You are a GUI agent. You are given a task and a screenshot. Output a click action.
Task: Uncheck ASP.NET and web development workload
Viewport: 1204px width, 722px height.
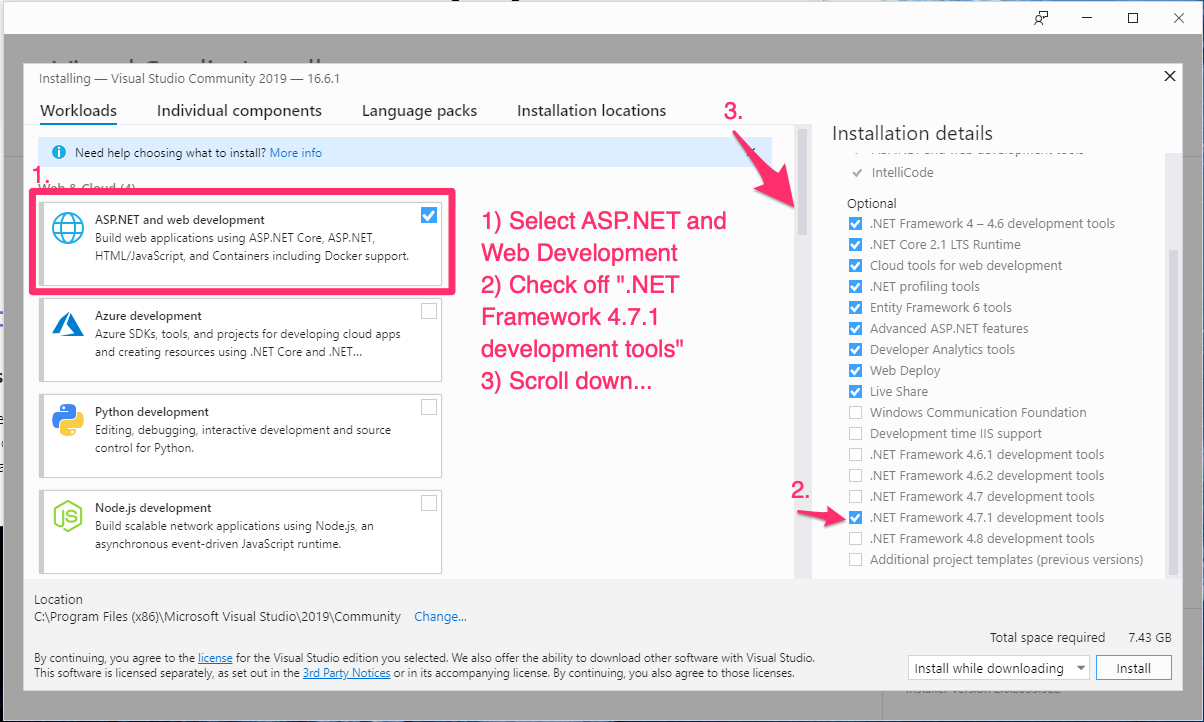pyautogui.click(x=429, y=215)
